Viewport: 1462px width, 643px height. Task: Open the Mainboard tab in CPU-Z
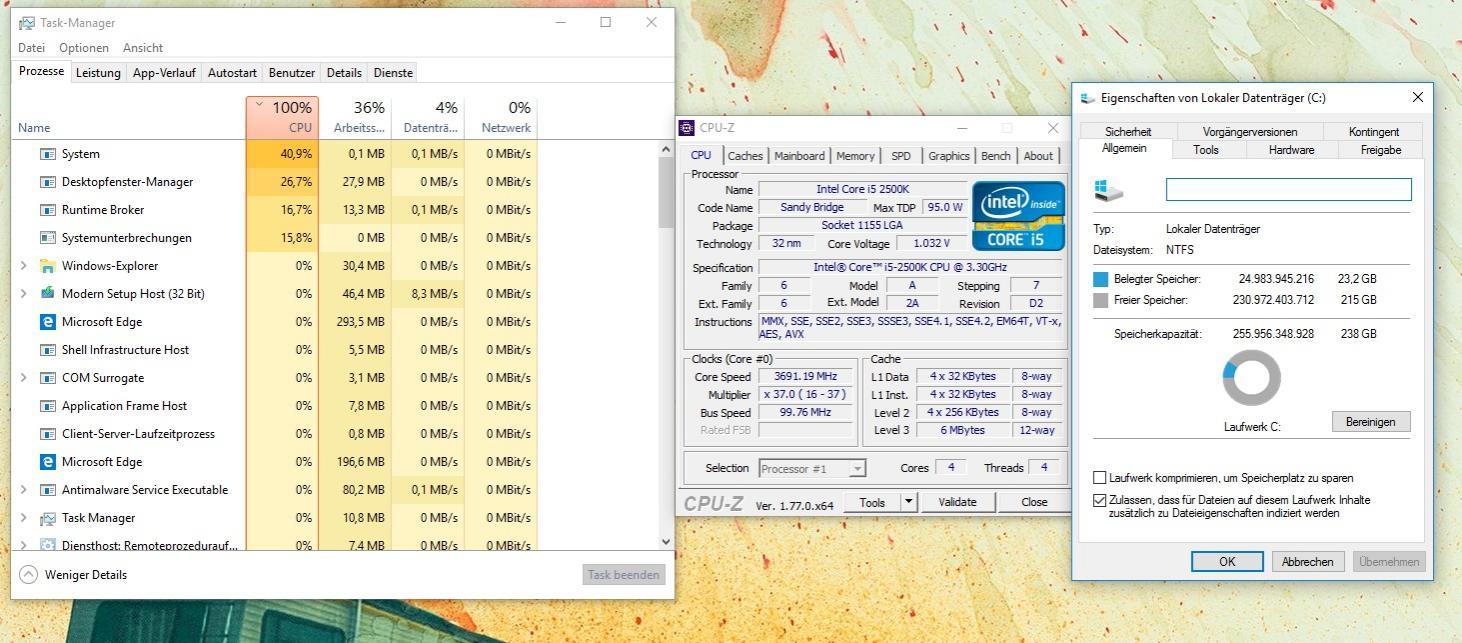(800, 156)
